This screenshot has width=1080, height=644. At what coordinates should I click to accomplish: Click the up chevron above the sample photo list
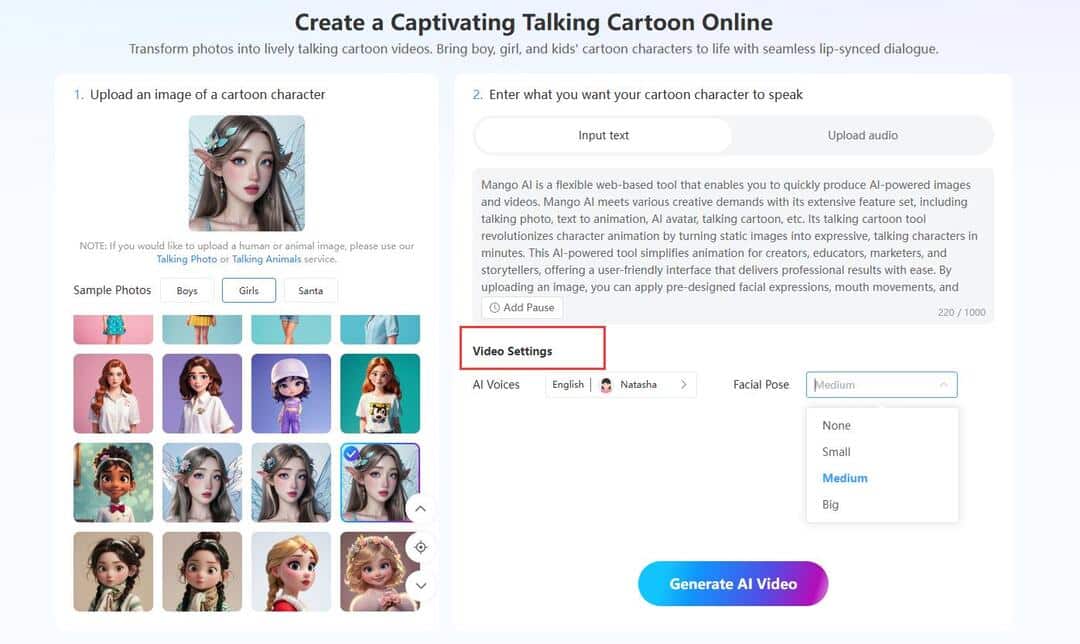(x=420, y=508)
